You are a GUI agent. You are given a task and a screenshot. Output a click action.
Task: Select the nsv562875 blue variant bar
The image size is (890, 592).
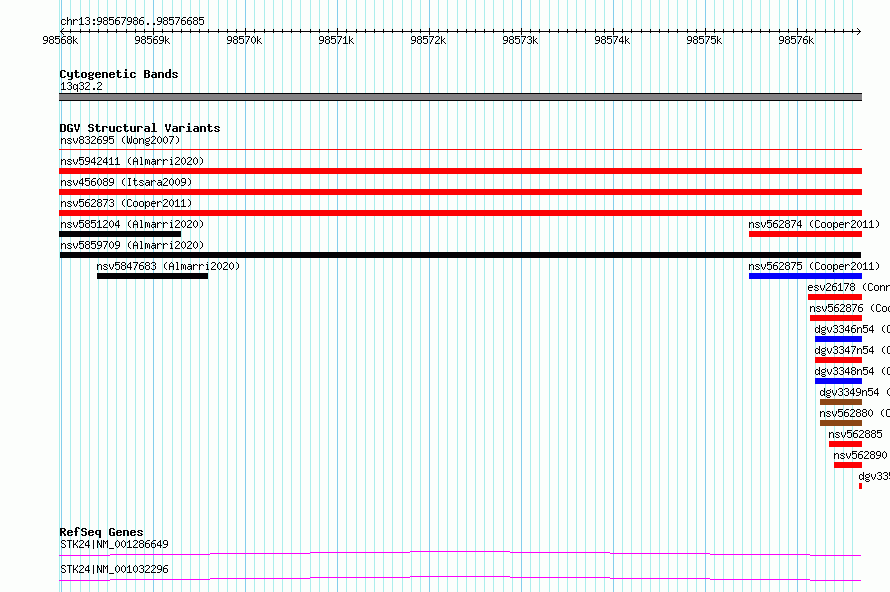(805, 276)
